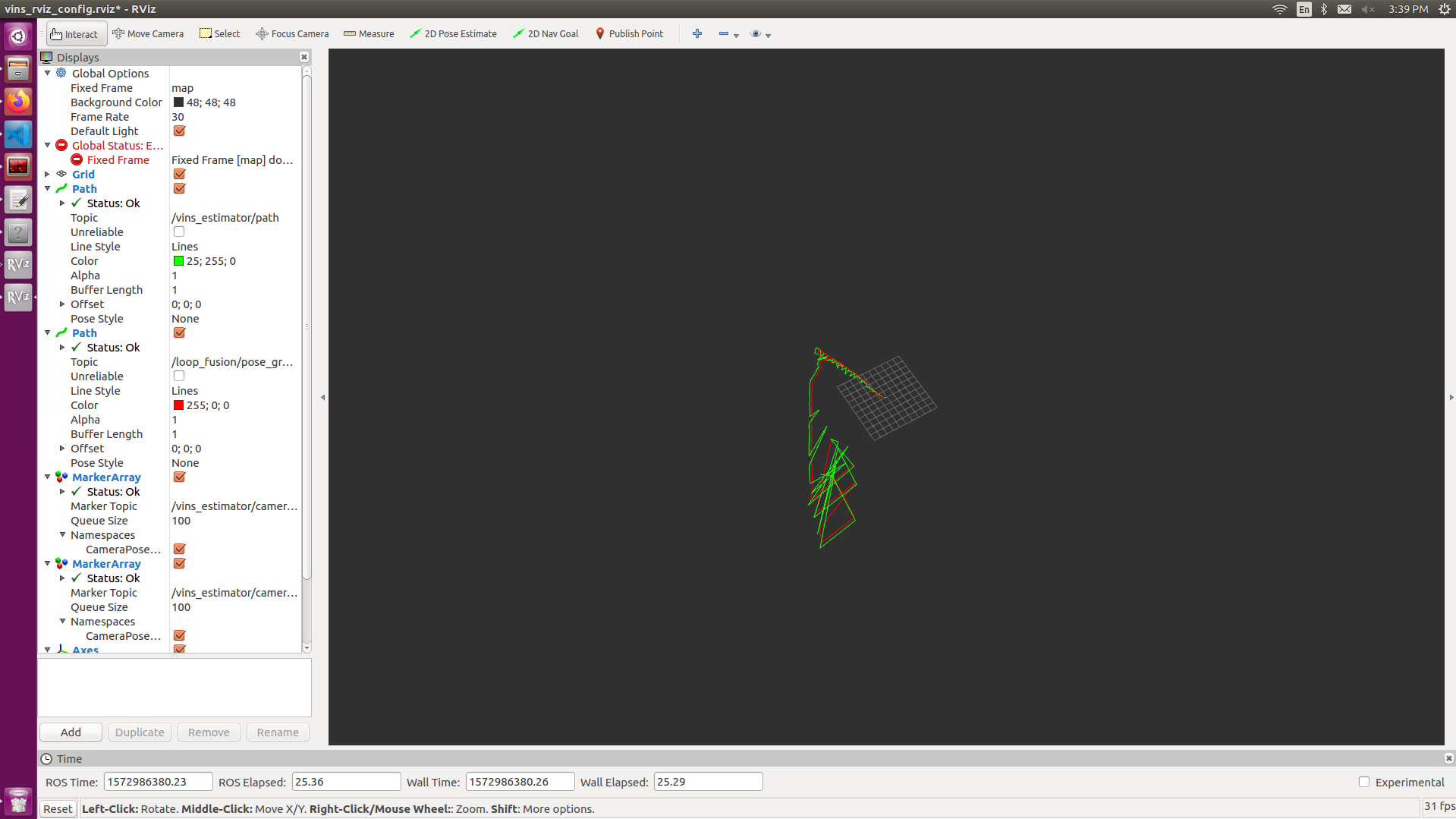Image resolution: width=1456 pixels, height=819 pixels.
Task: Choose the 2D Pose Estimate tool
Action: tap(453, 33)
